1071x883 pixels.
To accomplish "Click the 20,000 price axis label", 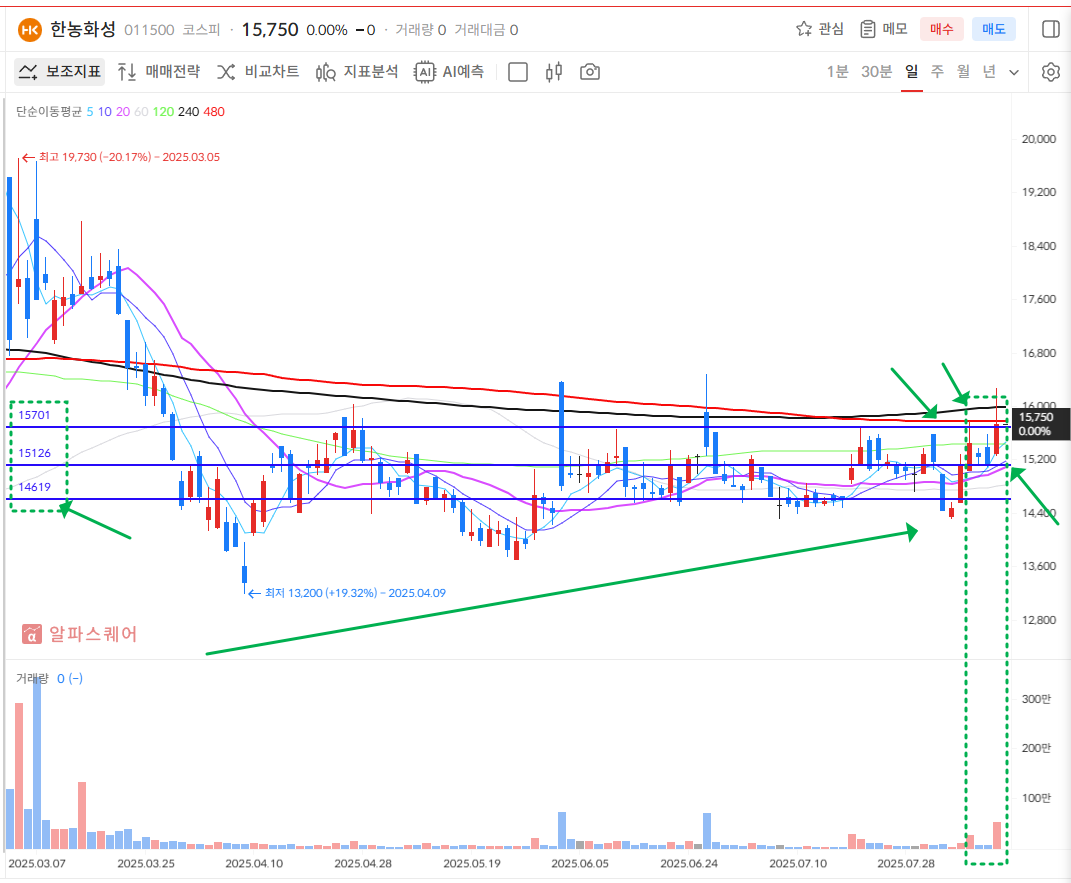I will coord(1038,139).
